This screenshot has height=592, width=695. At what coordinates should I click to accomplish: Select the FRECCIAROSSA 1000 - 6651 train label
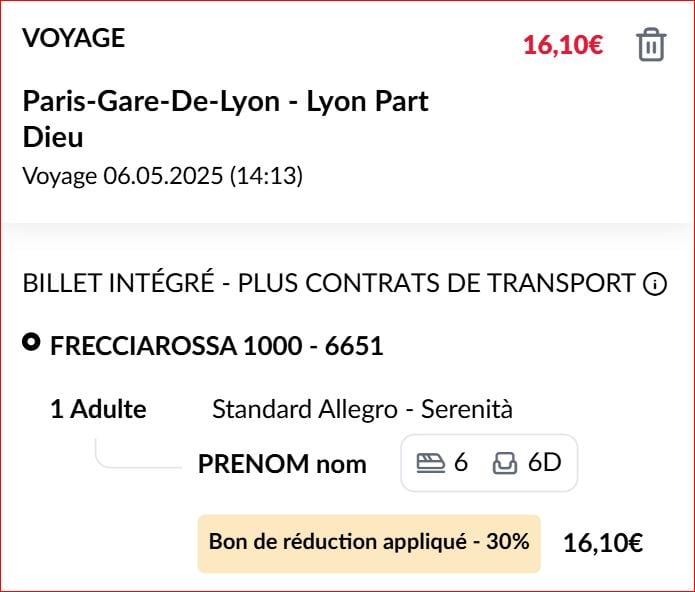(217, 346)
